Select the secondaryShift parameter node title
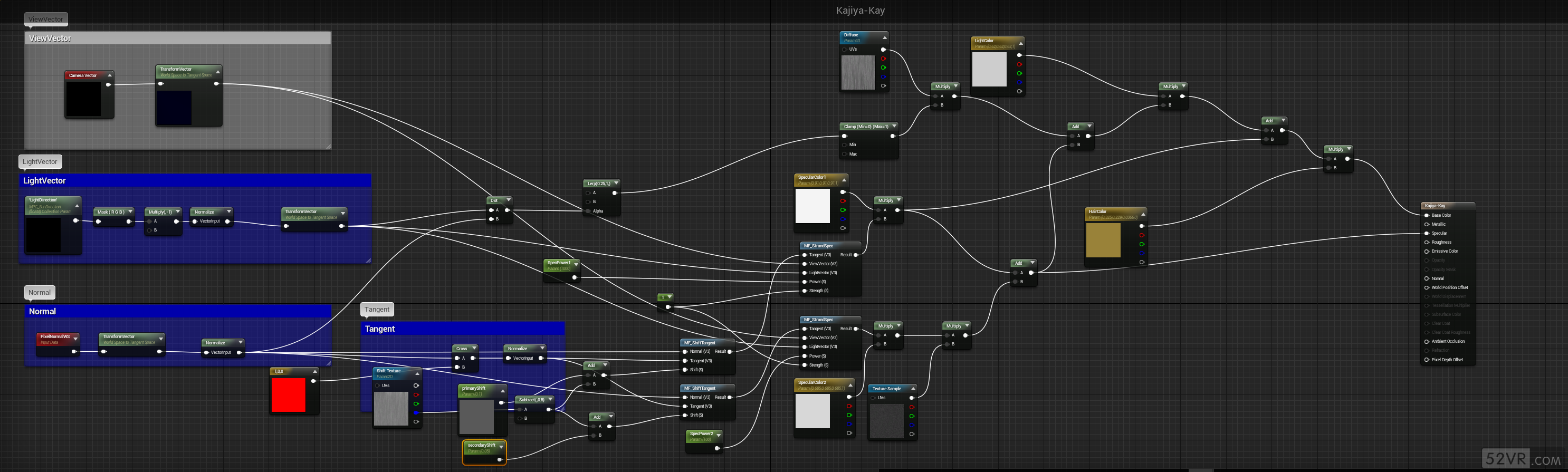Viewport: 1568px width, 472px height. (481, 445)
